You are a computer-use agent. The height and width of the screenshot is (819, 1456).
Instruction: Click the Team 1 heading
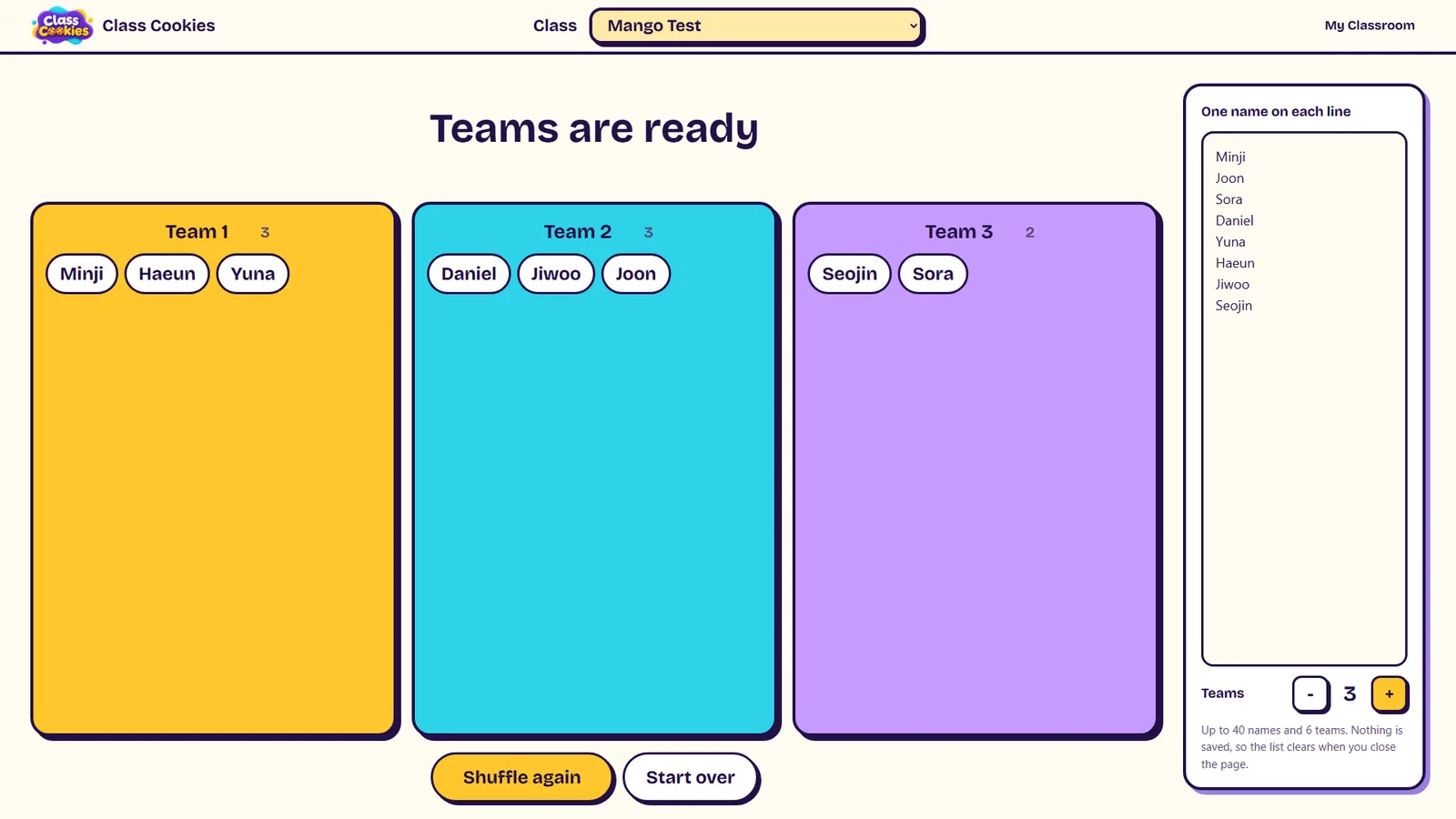(197, 232)
